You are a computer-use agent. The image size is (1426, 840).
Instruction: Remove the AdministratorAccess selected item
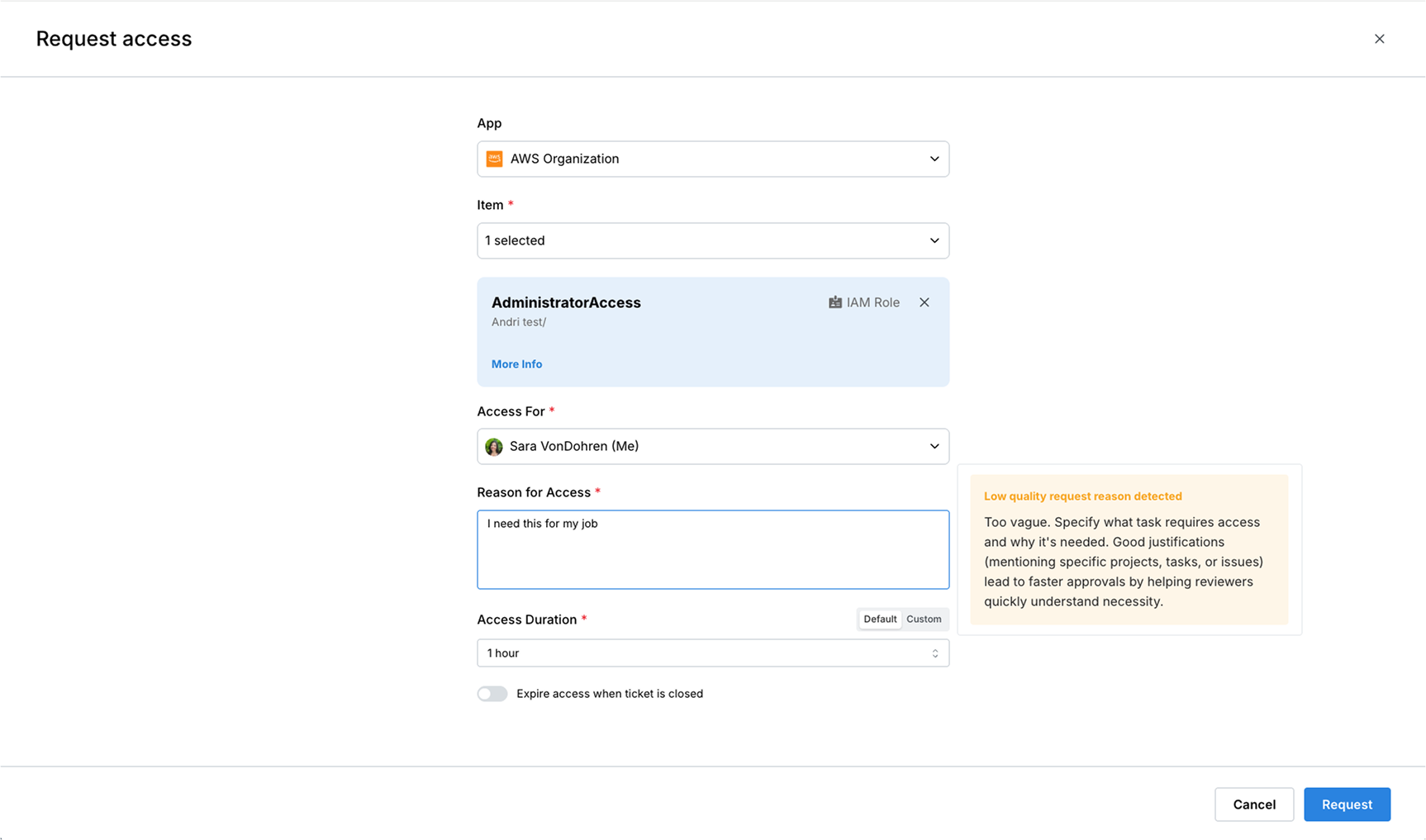925,302
